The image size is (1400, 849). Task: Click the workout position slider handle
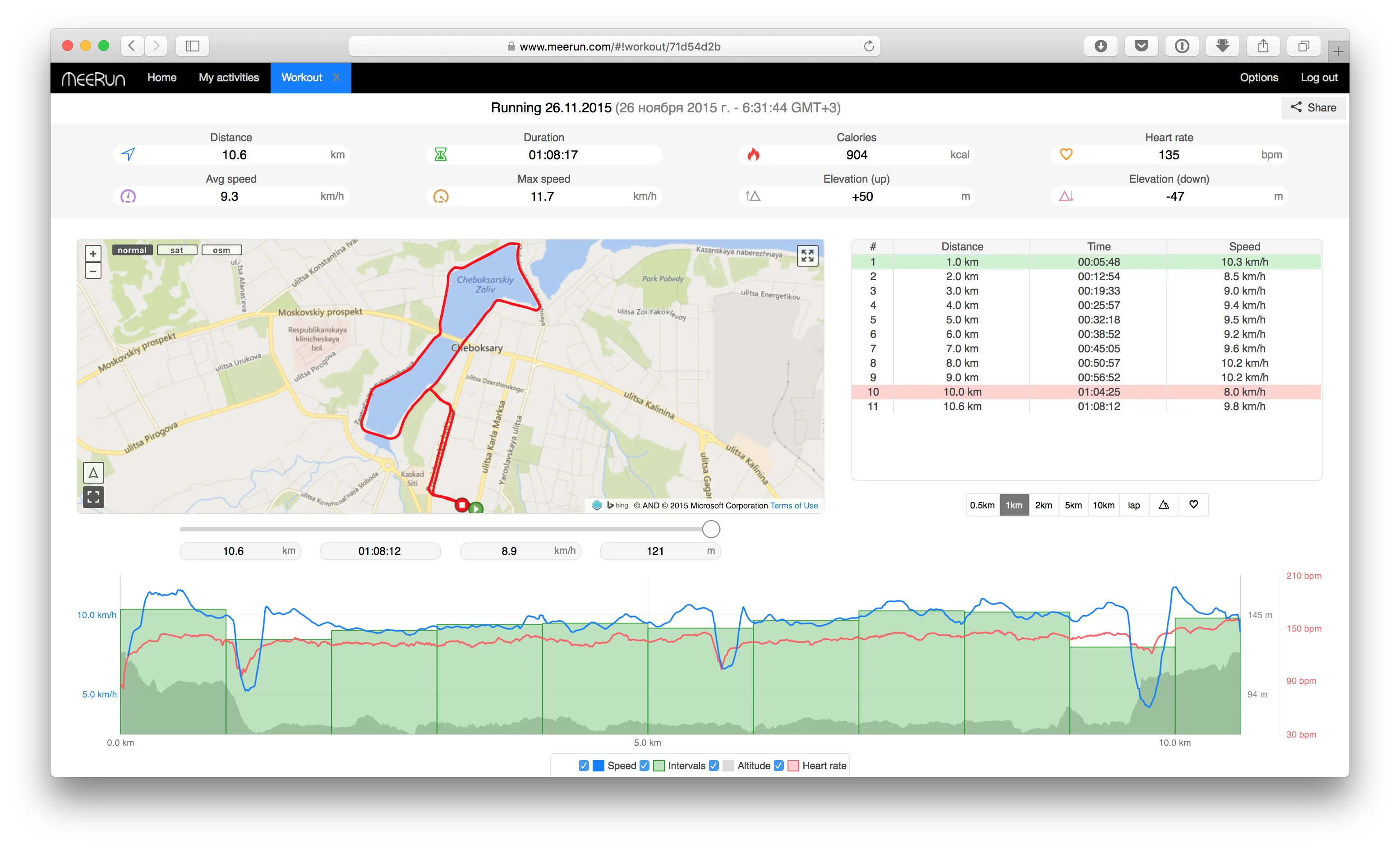711,530
